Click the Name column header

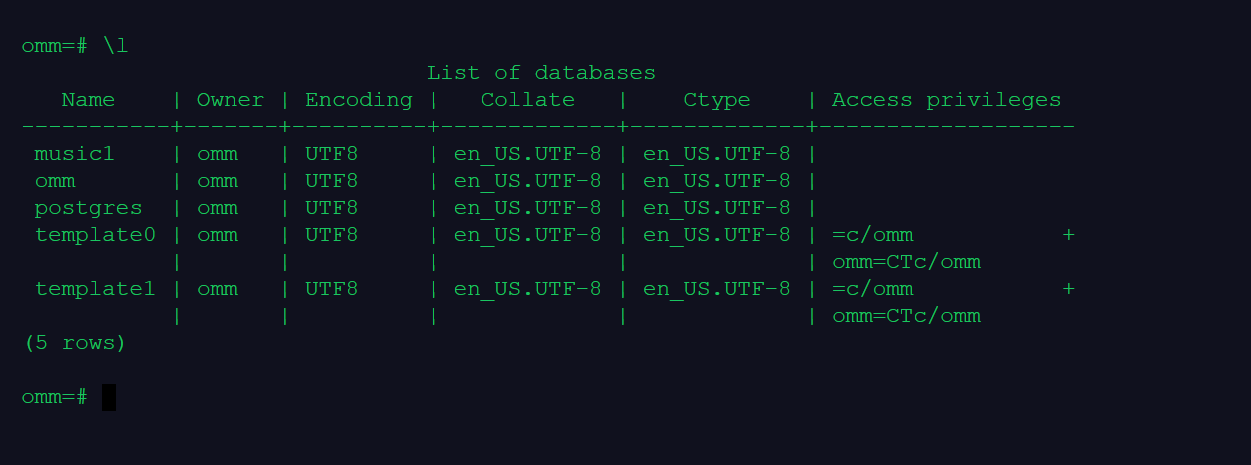[x=88, y=100]
